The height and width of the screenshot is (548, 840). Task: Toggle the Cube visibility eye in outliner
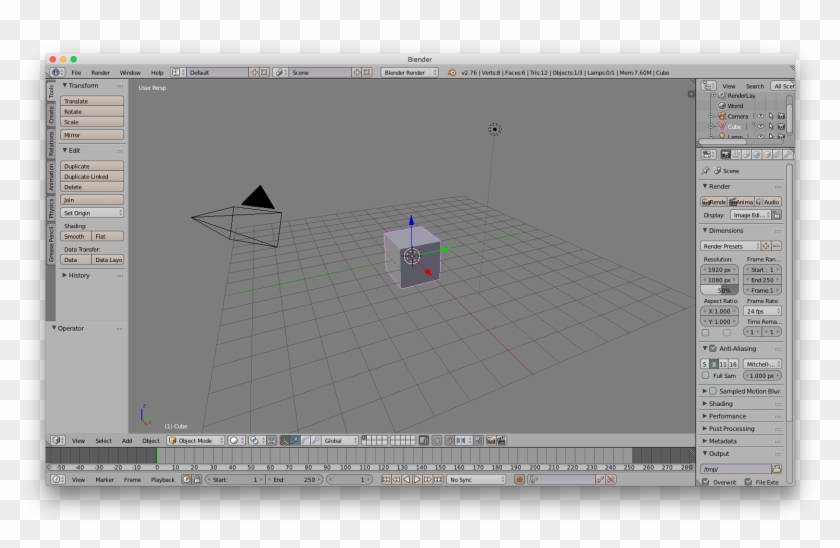(760, 126)
